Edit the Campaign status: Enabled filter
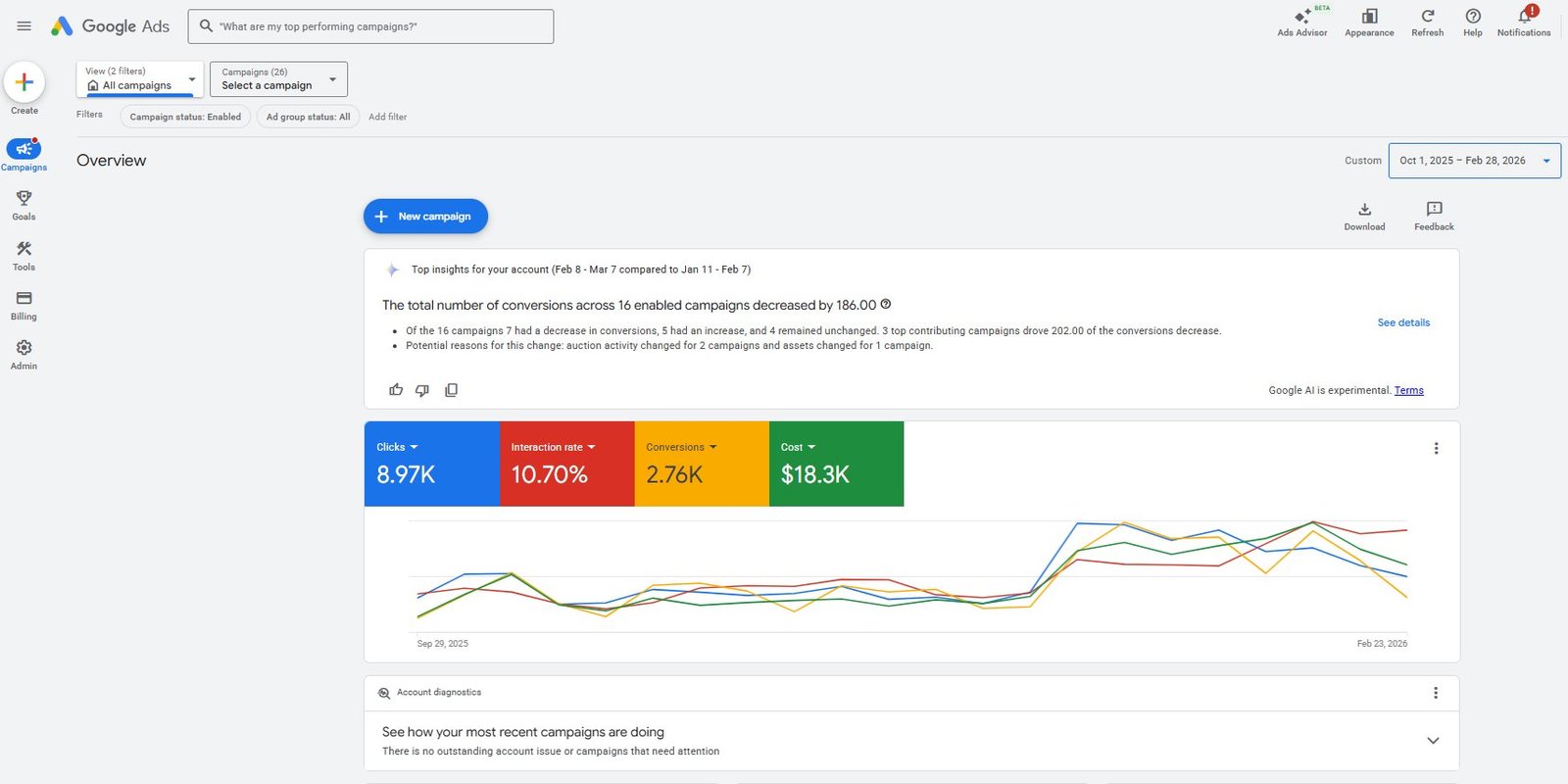The width and height of the screenshot is (1568, 784). click(185, 117)
